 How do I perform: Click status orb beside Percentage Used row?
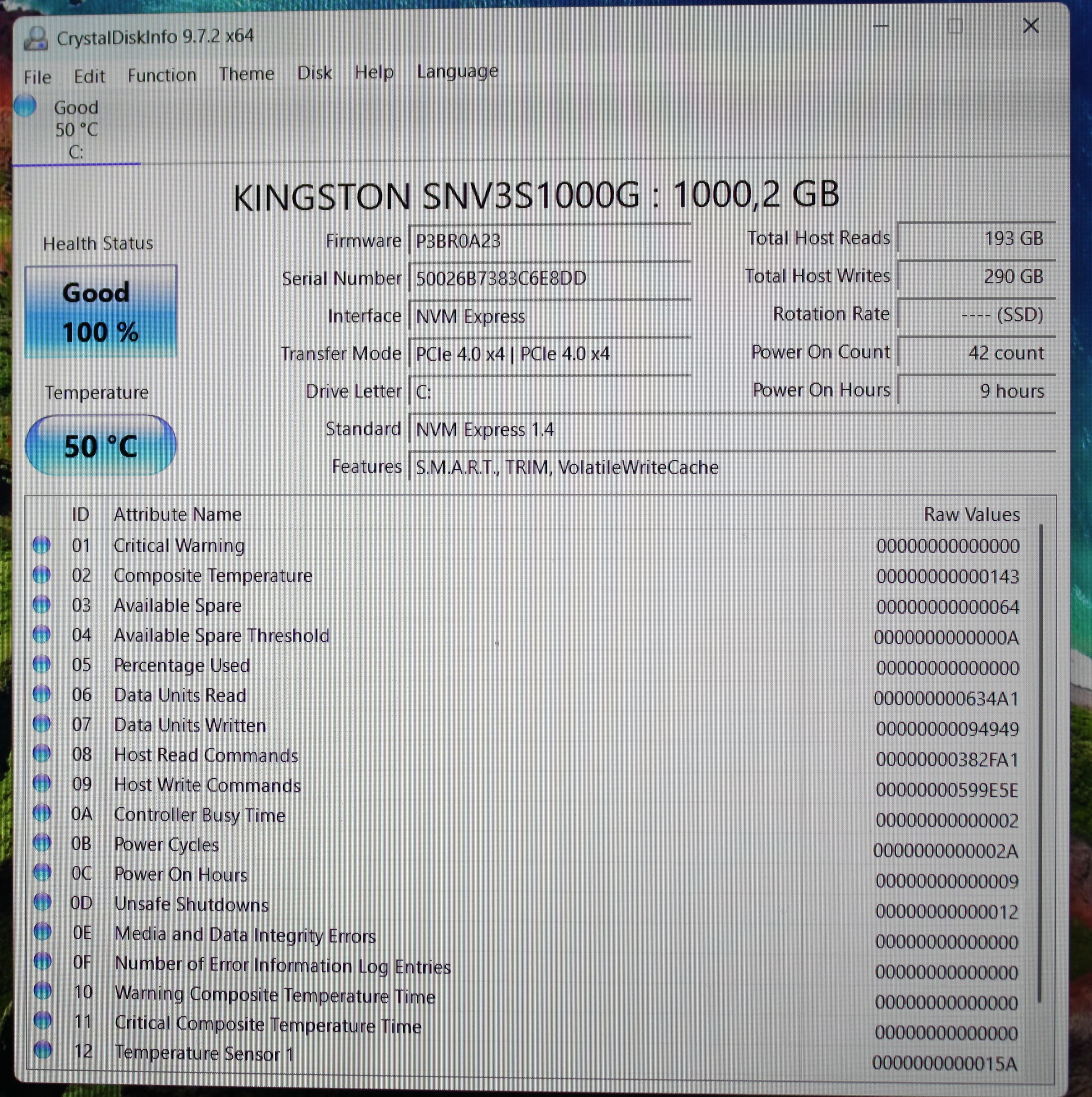[41, 664]
